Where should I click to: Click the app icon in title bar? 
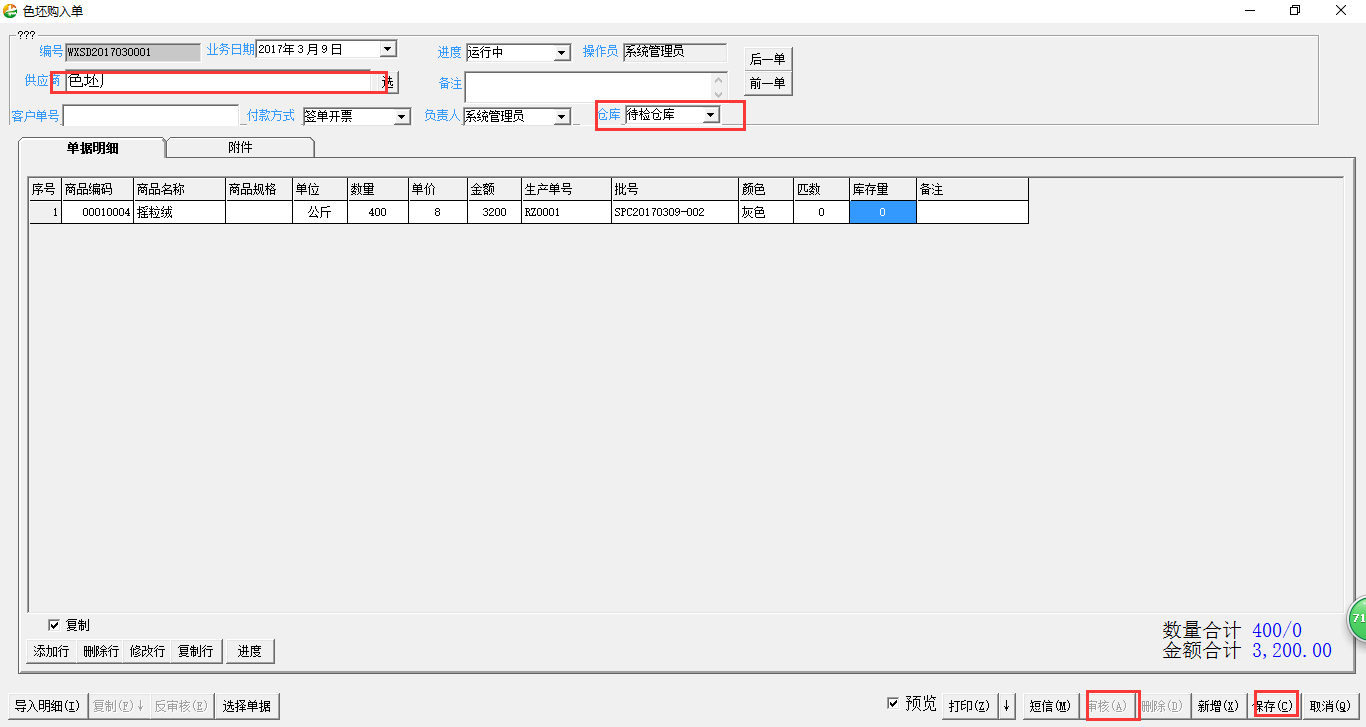click(11, 10)
